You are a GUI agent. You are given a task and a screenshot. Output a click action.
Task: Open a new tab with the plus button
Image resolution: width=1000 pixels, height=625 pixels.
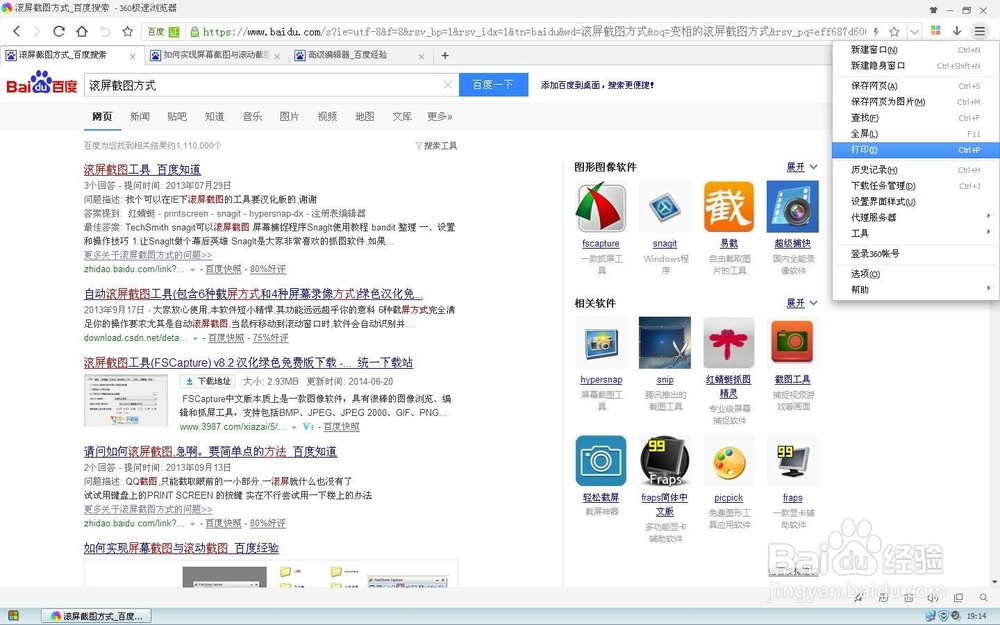(445, 55)
